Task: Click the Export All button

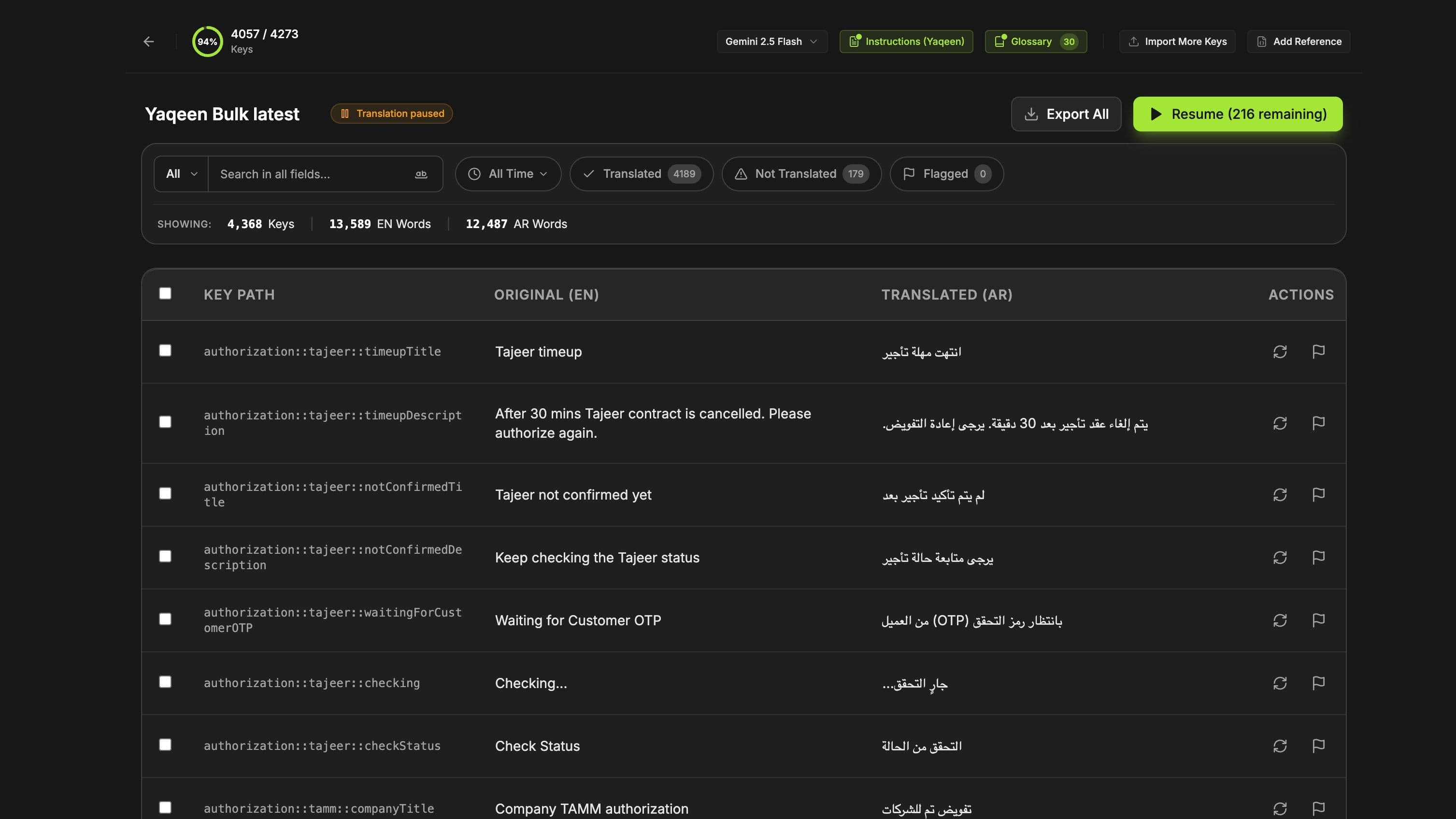Action: pyautogui.click(x=1066, y=114)
